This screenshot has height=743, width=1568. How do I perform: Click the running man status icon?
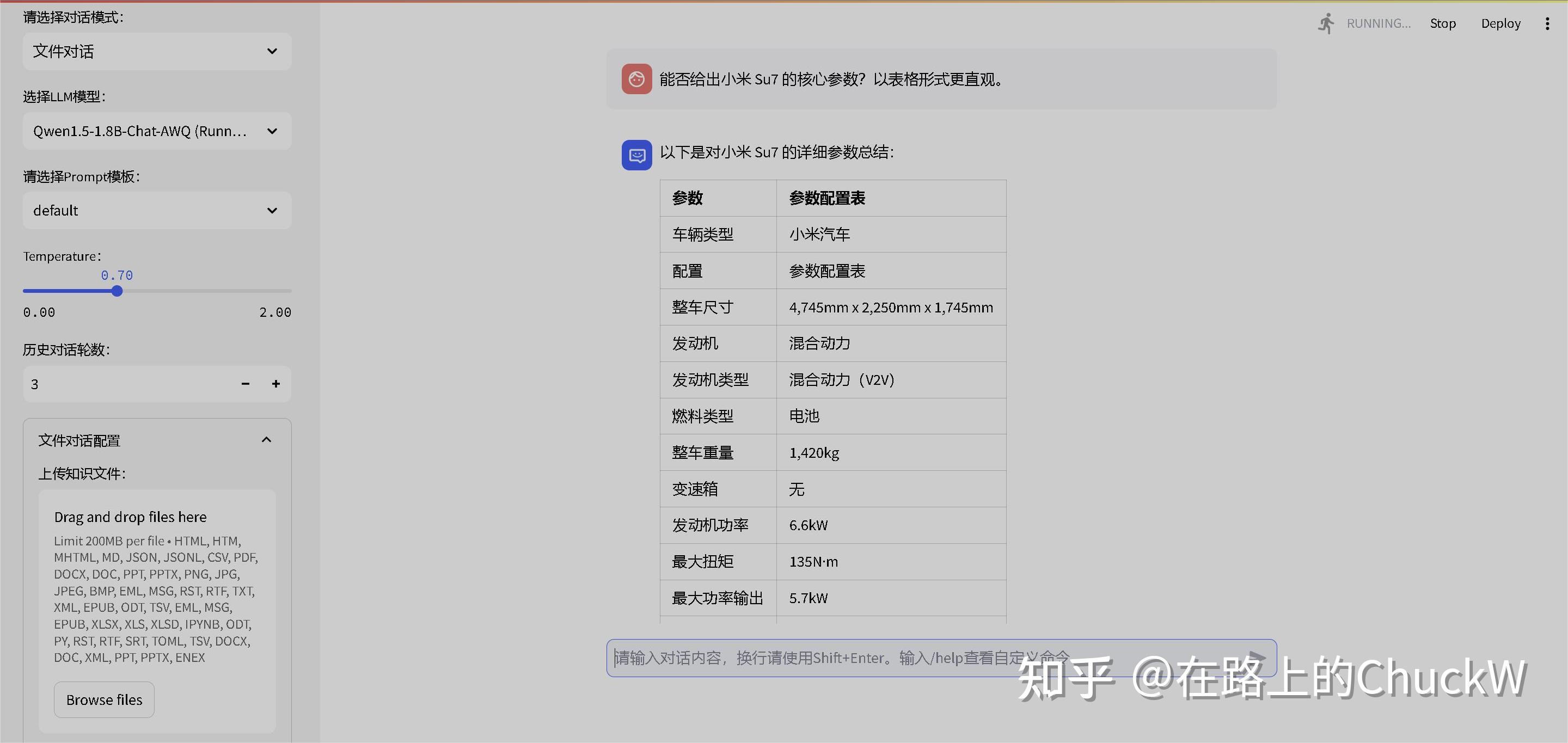[x=1326, y=24]
